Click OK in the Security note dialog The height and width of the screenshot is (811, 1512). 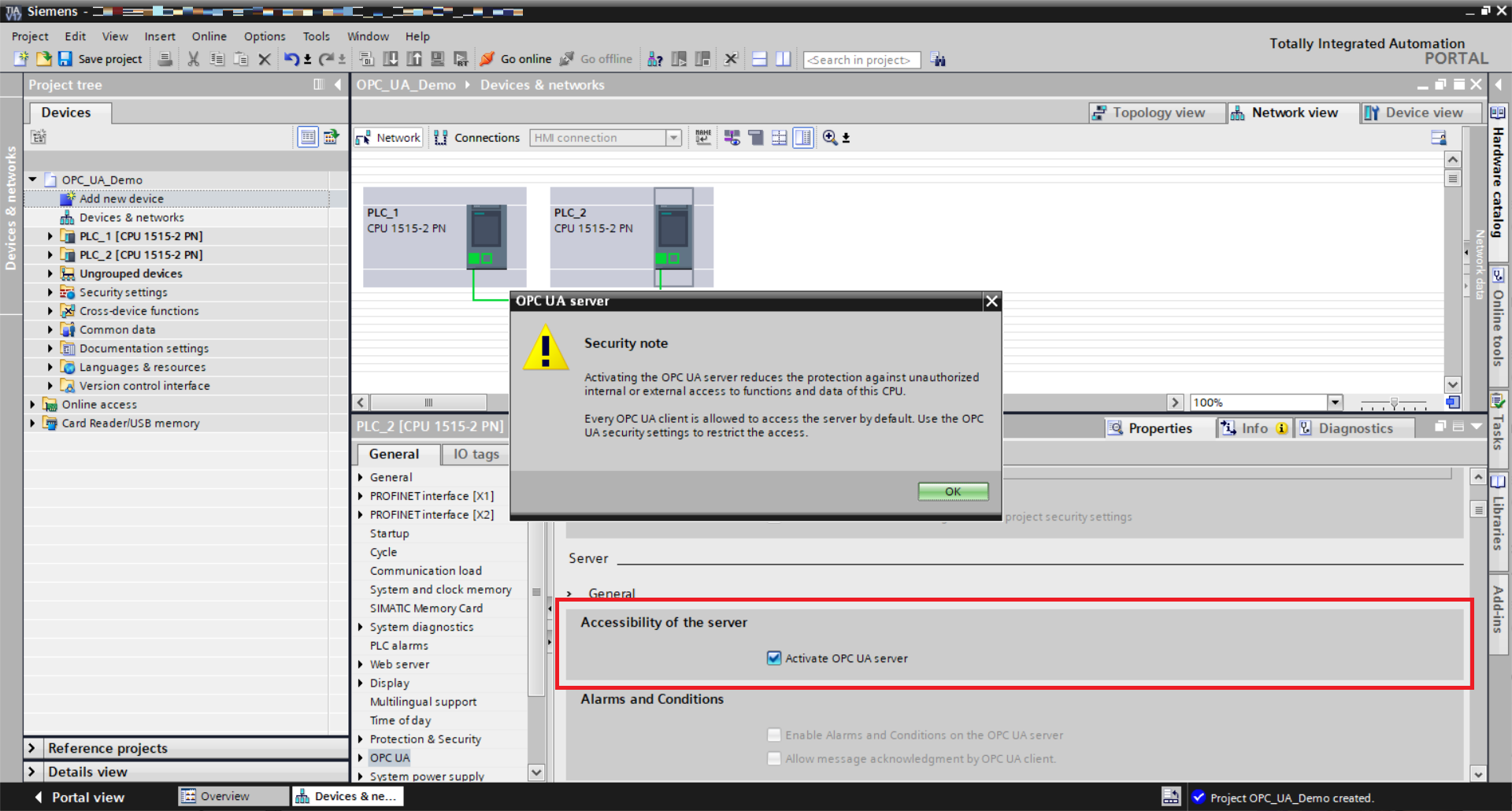tap(953, 491)
